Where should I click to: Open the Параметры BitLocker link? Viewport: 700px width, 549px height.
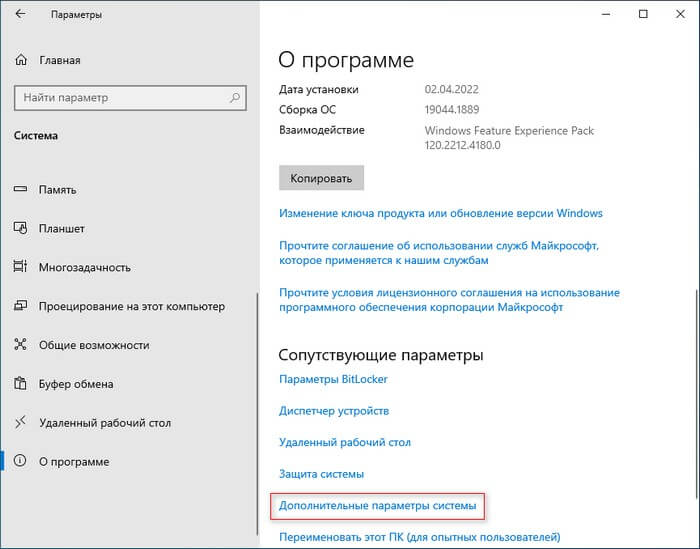[x=333, y=379]
